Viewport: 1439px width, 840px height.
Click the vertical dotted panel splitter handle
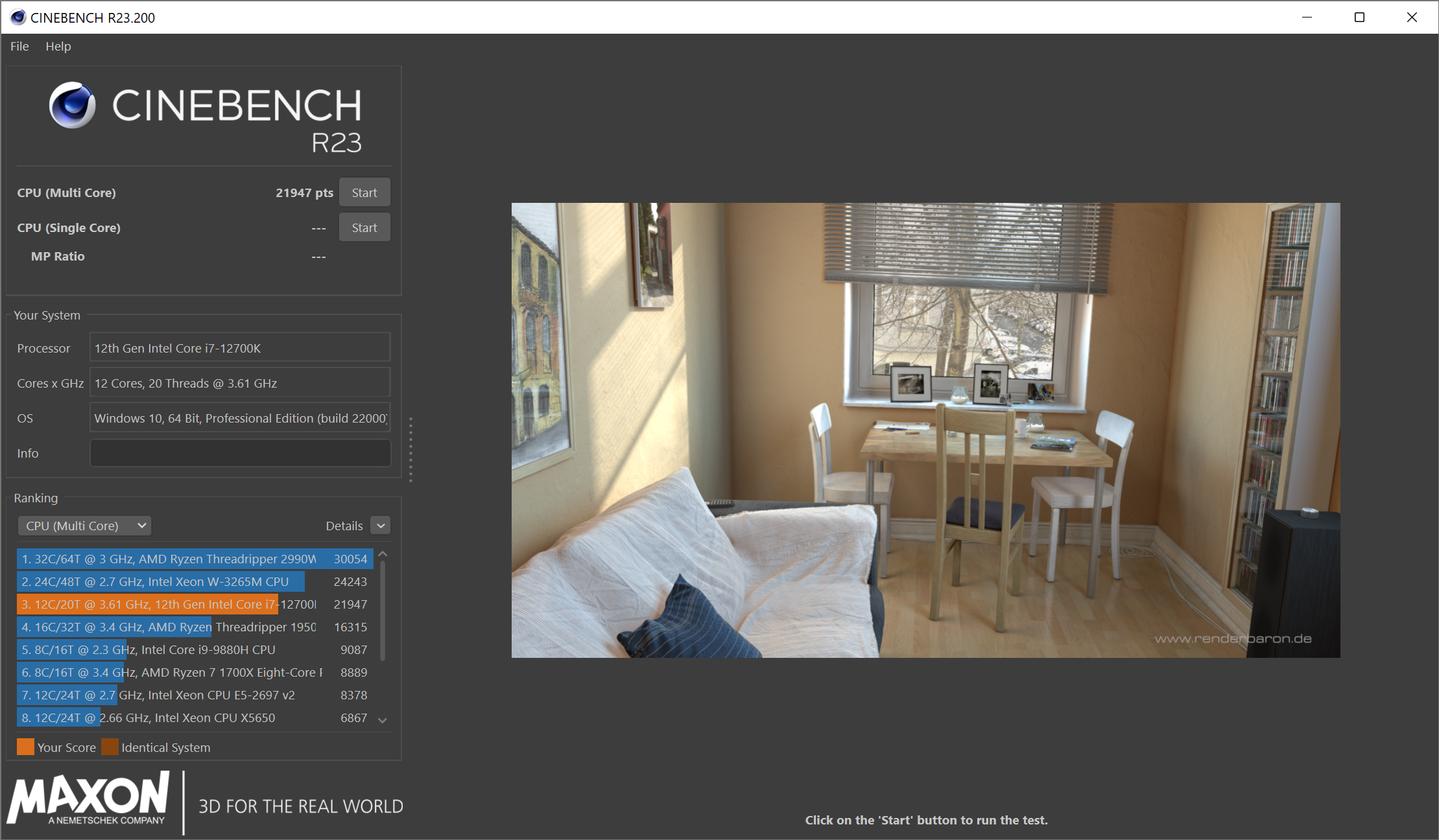click(410, 450)
